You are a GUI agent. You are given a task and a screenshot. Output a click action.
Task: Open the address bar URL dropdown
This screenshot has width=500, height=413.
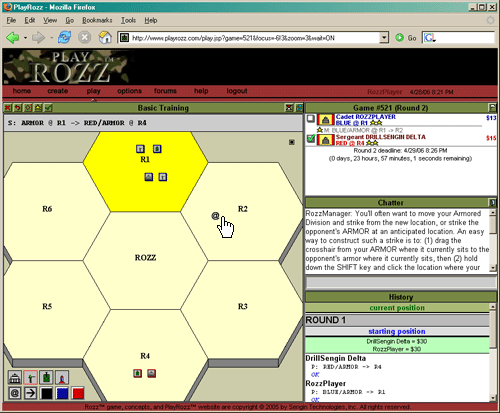click(384, 38)
